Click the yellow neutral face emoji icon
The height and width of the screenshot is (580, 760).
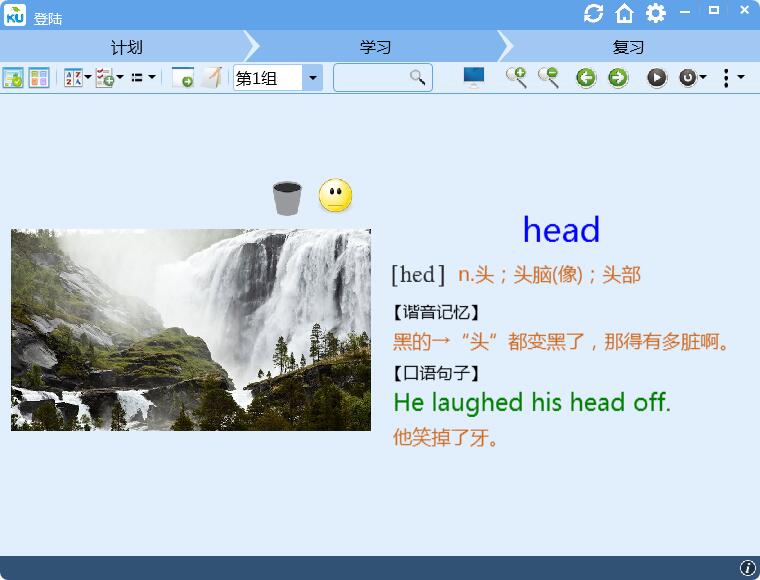click(335, 195)
